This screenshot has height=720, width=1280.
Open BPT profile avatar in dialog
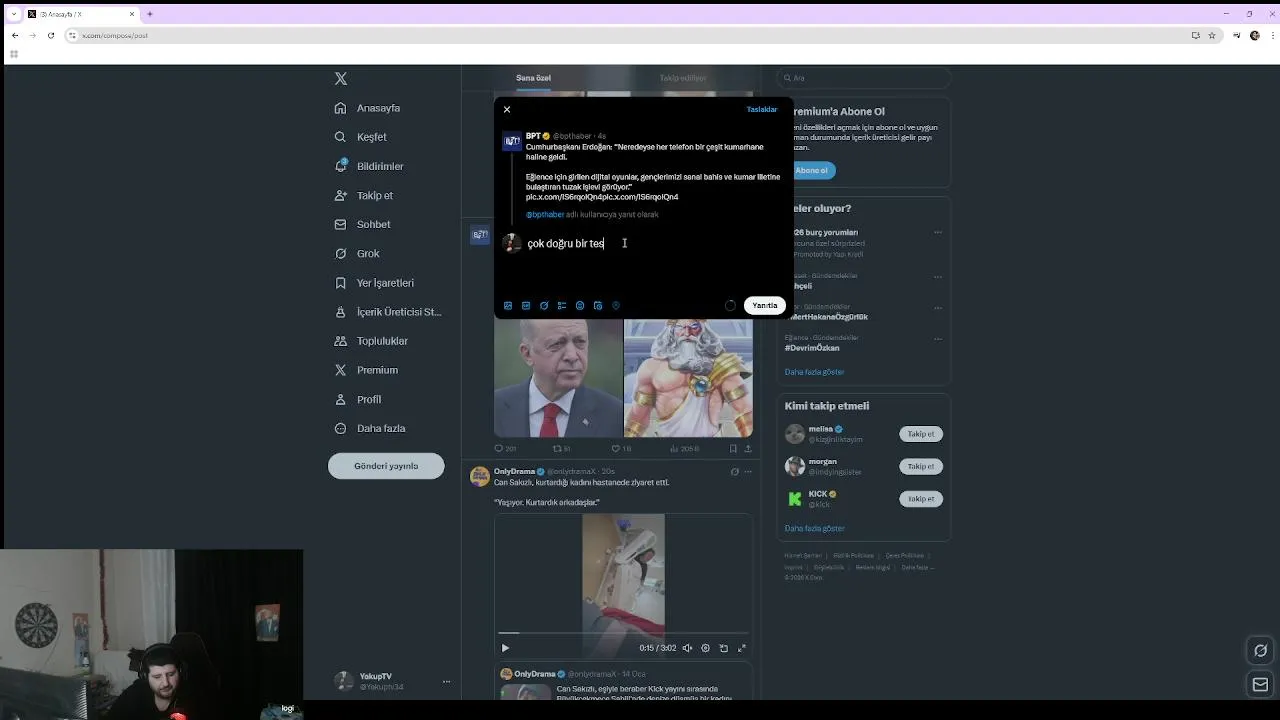pyautogui.click(x=512, y=141)
